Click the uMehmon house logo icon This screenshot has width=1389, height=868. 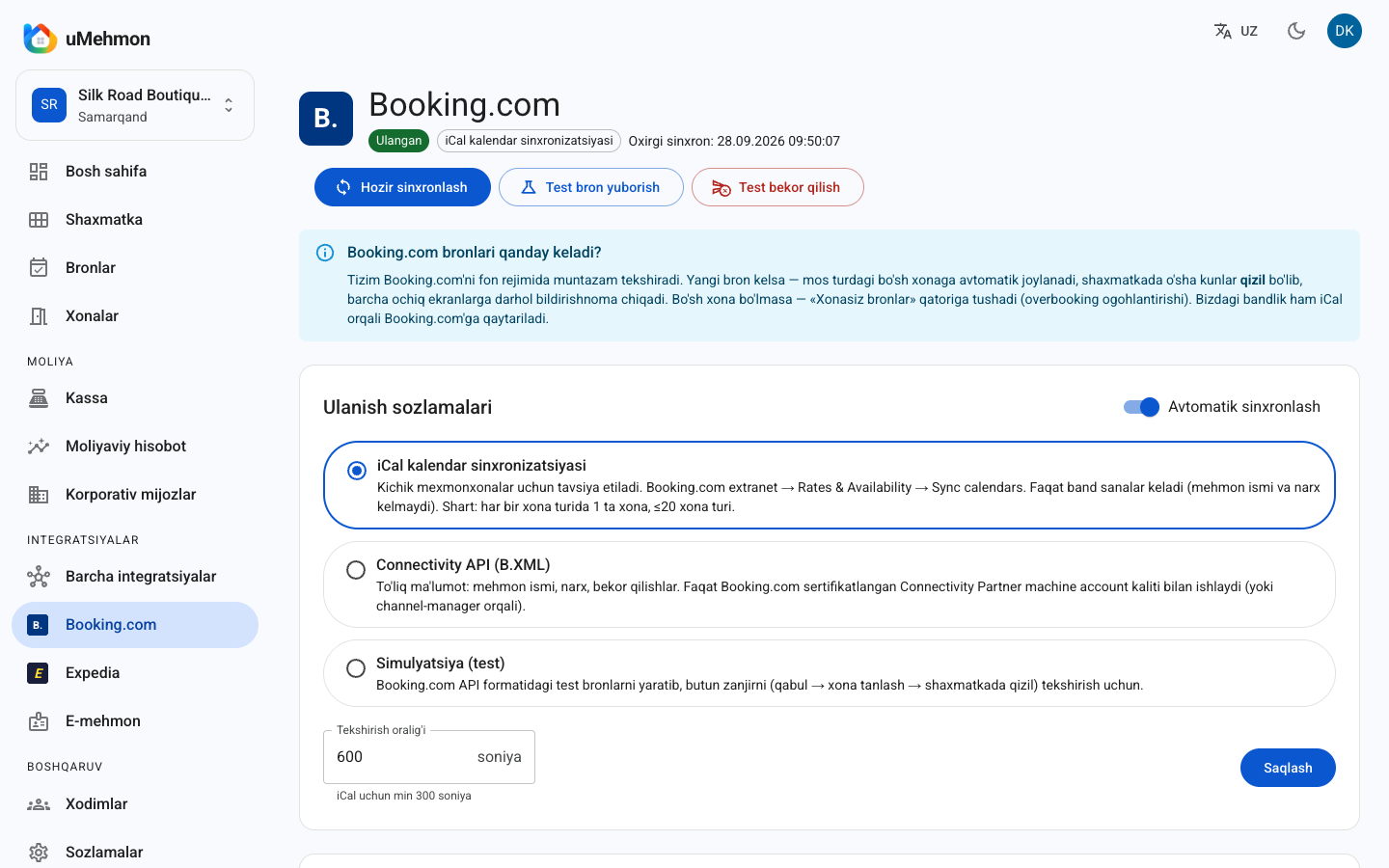(40, 39)
